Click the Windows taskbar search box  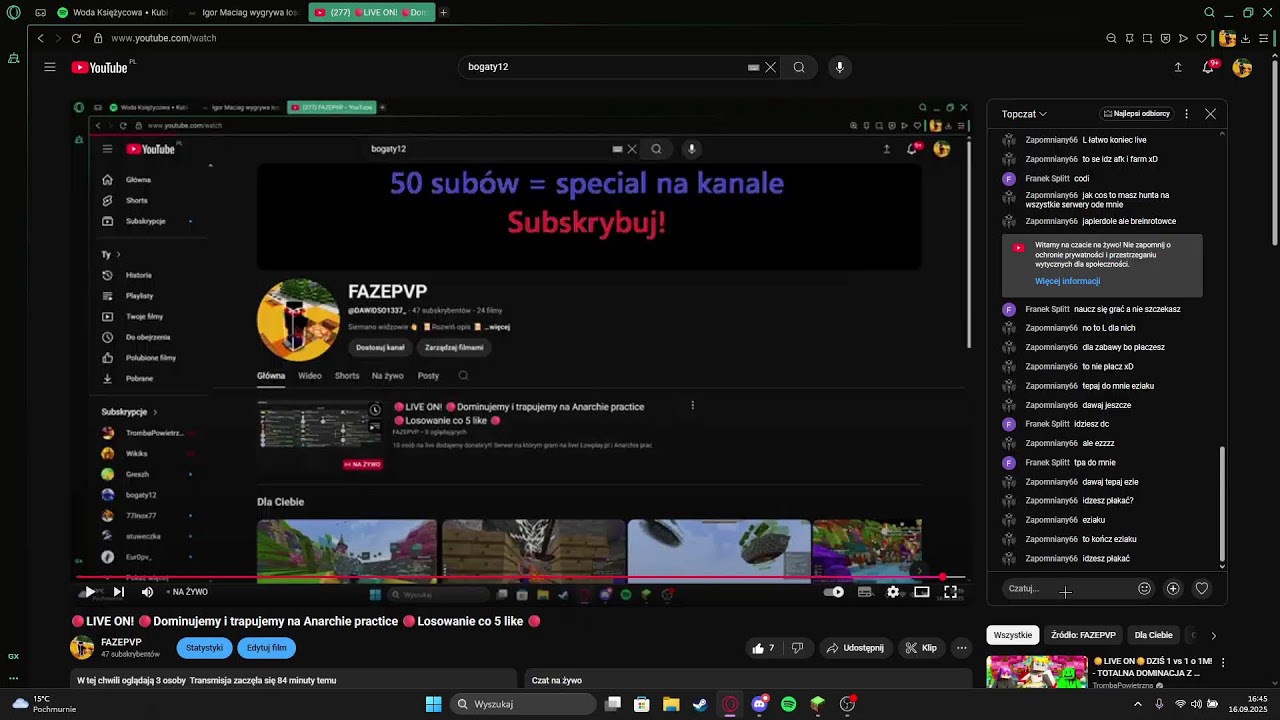pos(523,704)
